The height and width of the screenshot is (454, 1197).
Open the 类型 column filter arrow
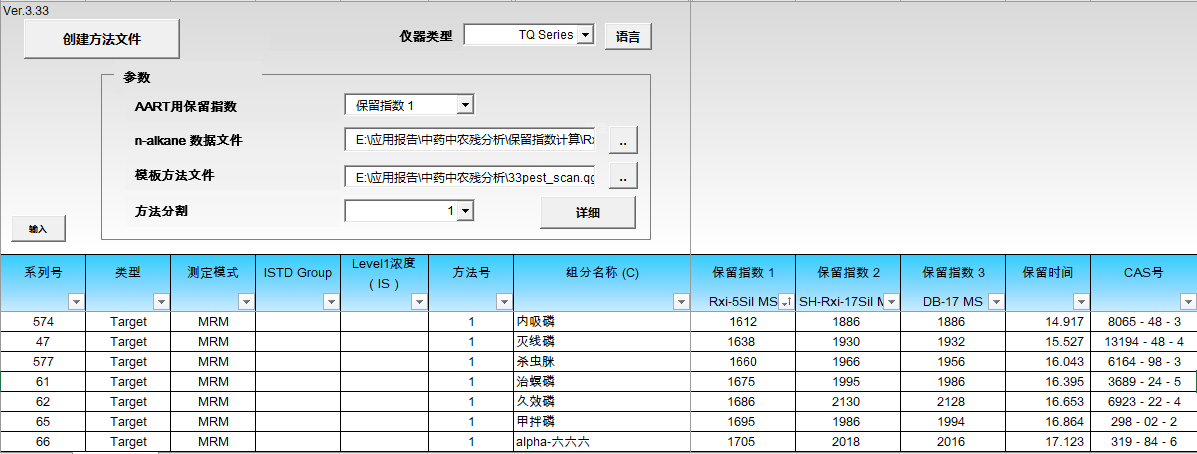tap(161, 301)
